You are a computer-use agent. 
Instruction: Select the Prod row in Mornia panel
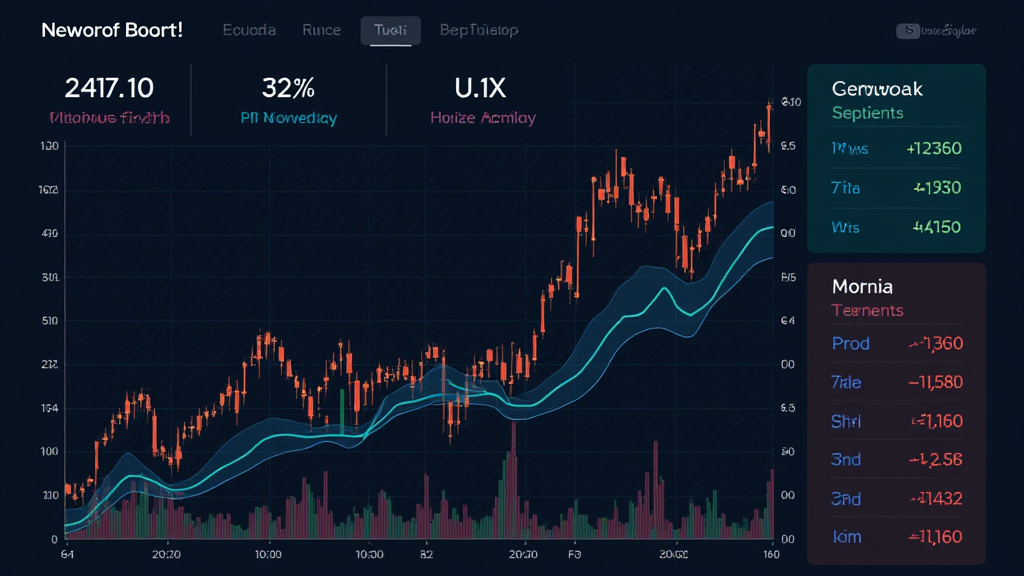point(895,344)
